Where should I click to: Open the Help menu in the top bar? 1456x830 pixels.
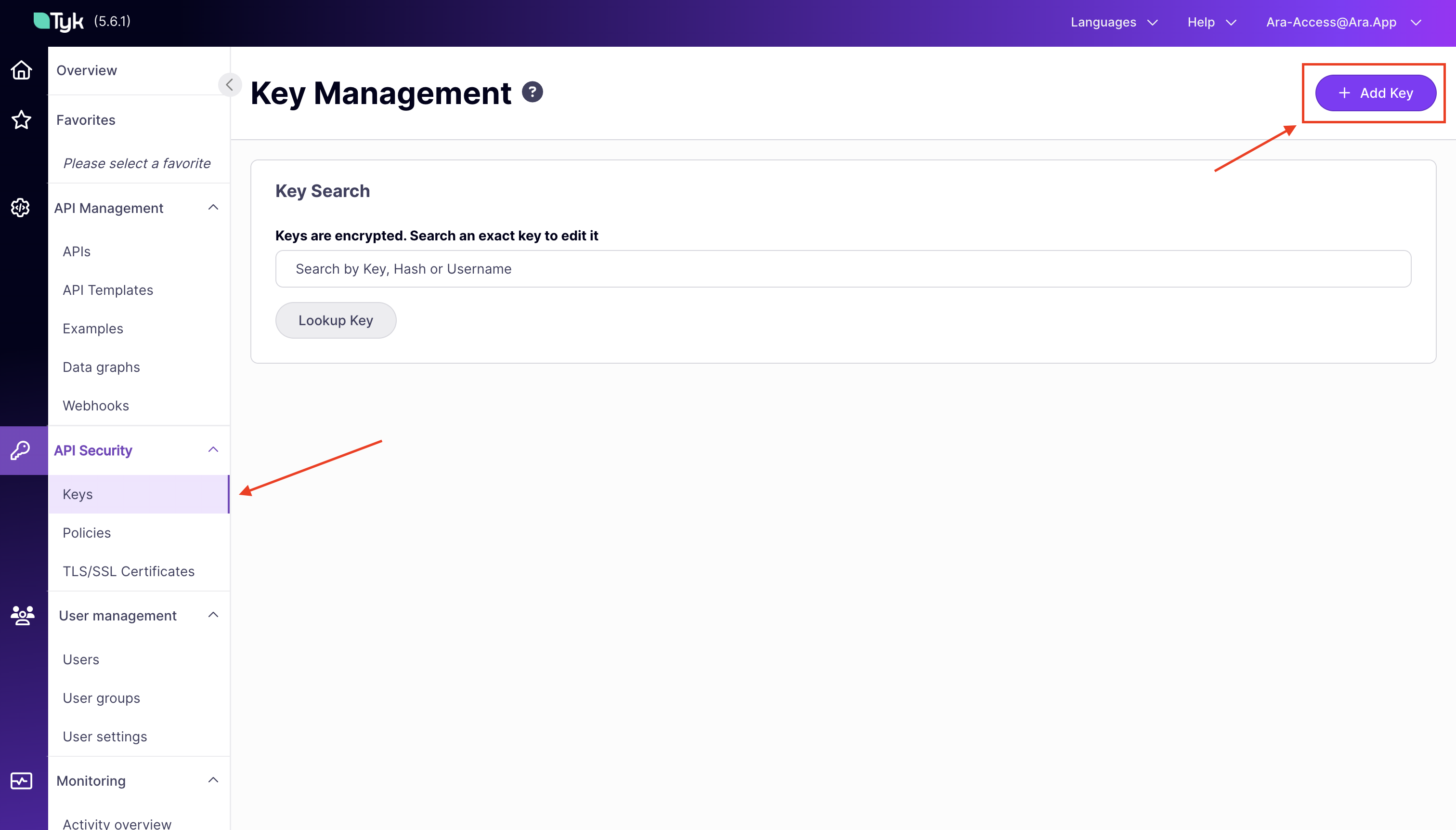[1211, 22]
